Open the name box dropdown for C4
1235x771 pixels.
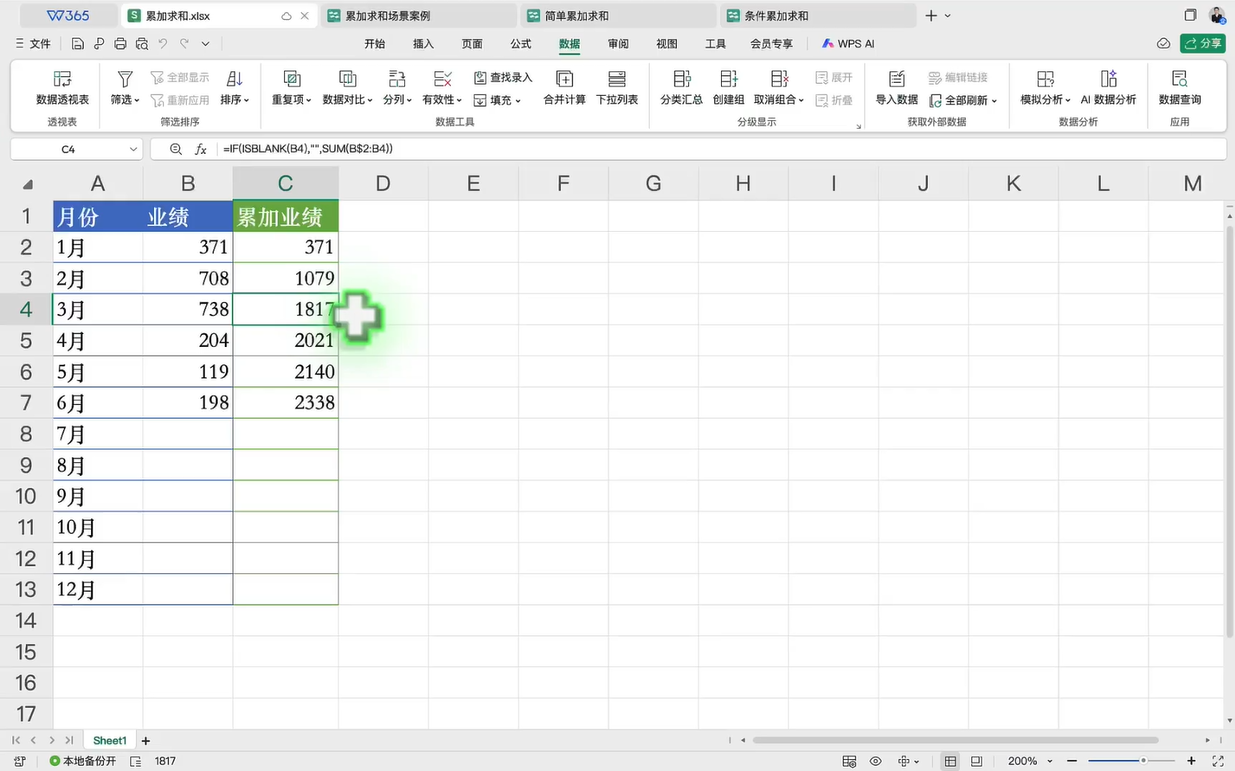point(134,149)
